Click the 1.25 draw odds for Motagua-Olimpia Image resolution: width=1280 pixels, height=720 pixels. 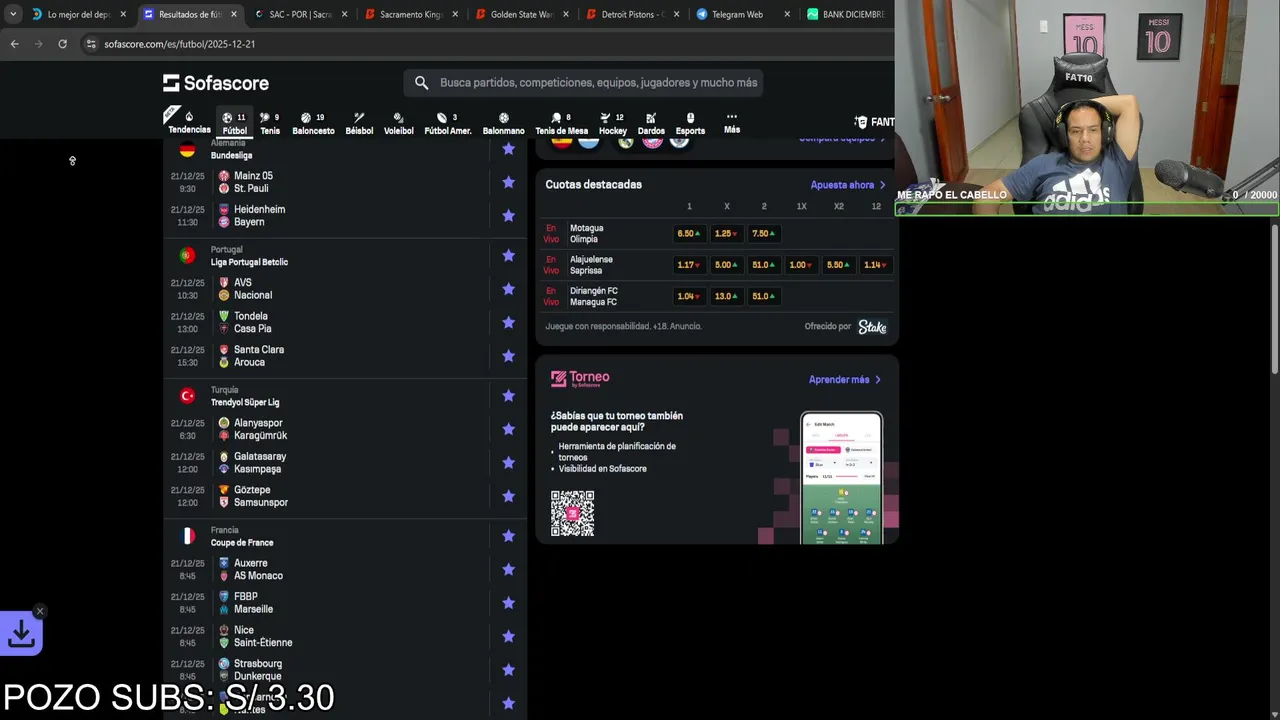coord(726,234)
